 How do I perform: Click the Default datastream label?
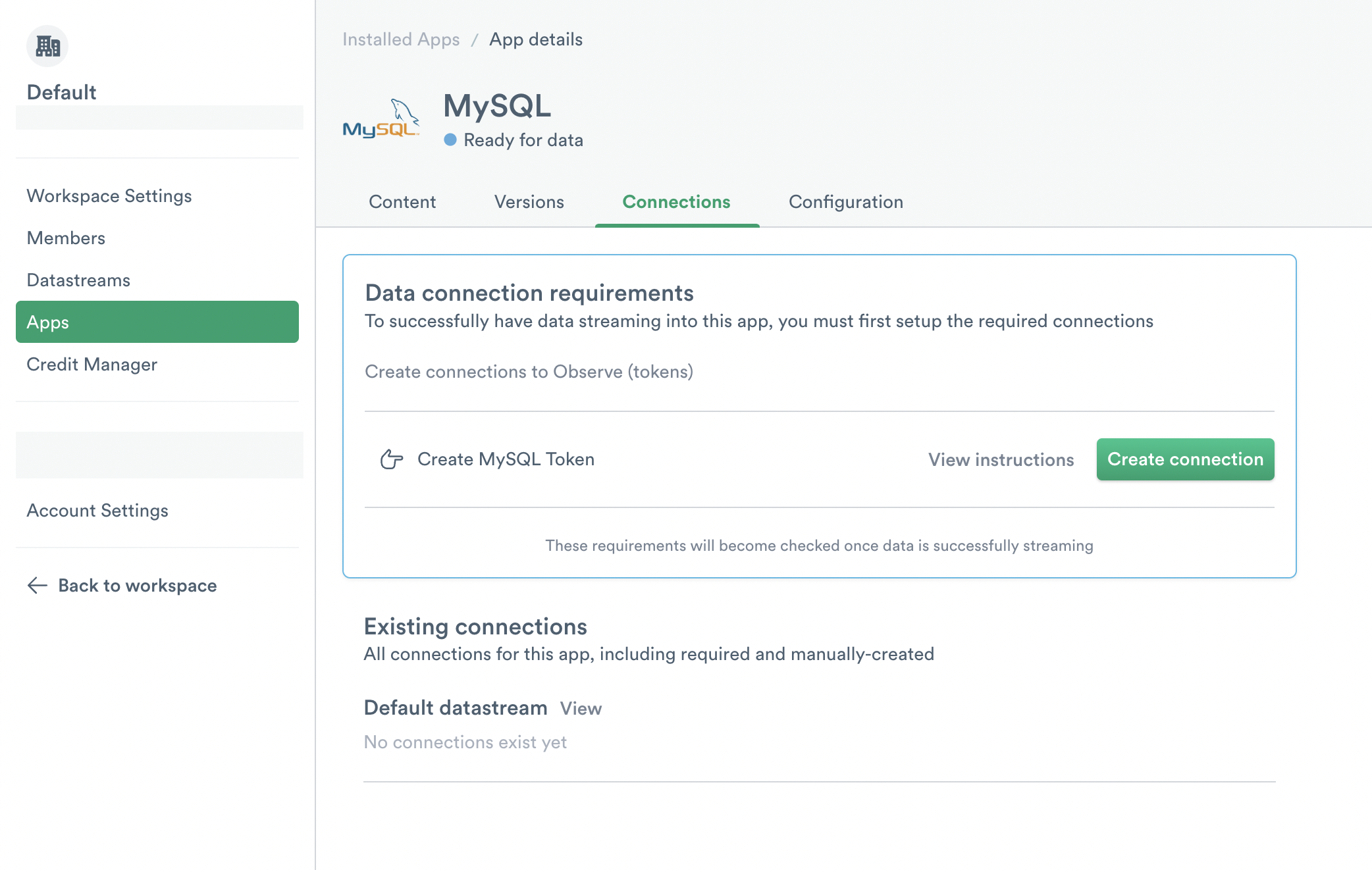(456, 708)
